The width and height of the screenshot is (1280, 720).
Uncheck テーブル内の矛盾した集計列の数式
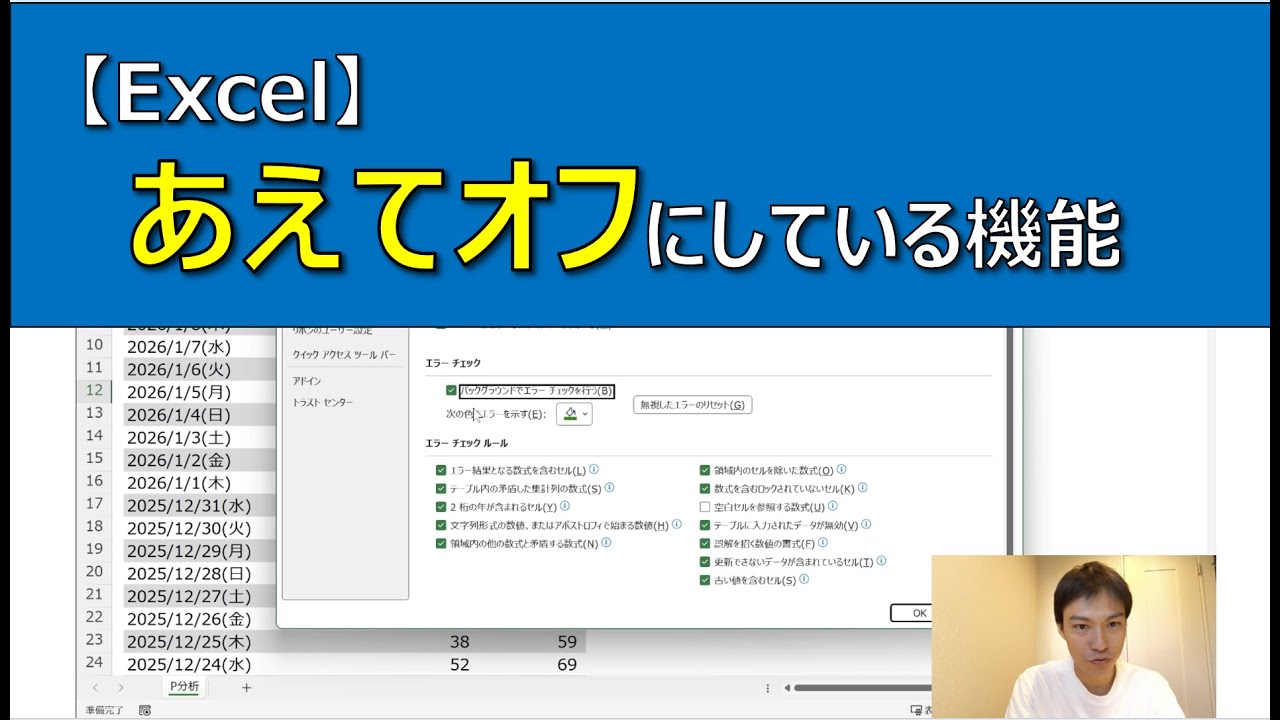pyautogui.click(x=441, y=488)
